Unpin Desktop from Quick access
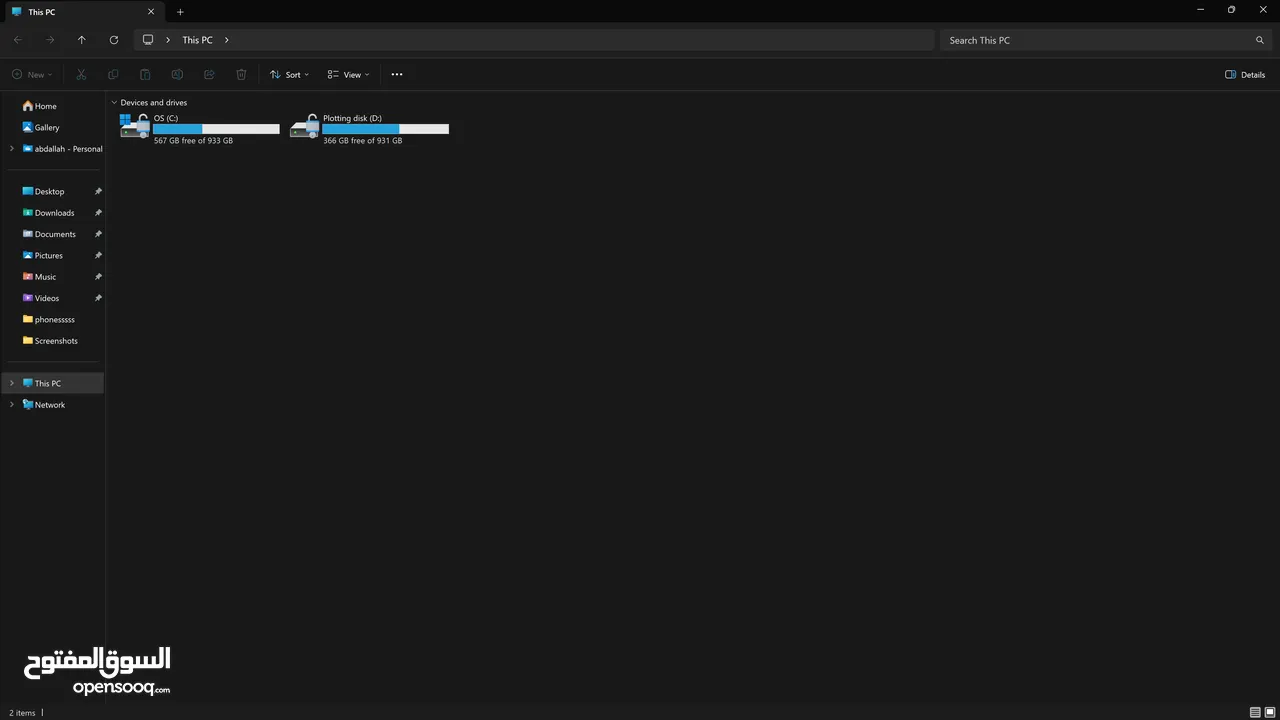Viewport: 1280px width, 720px height. click(98, 191)
